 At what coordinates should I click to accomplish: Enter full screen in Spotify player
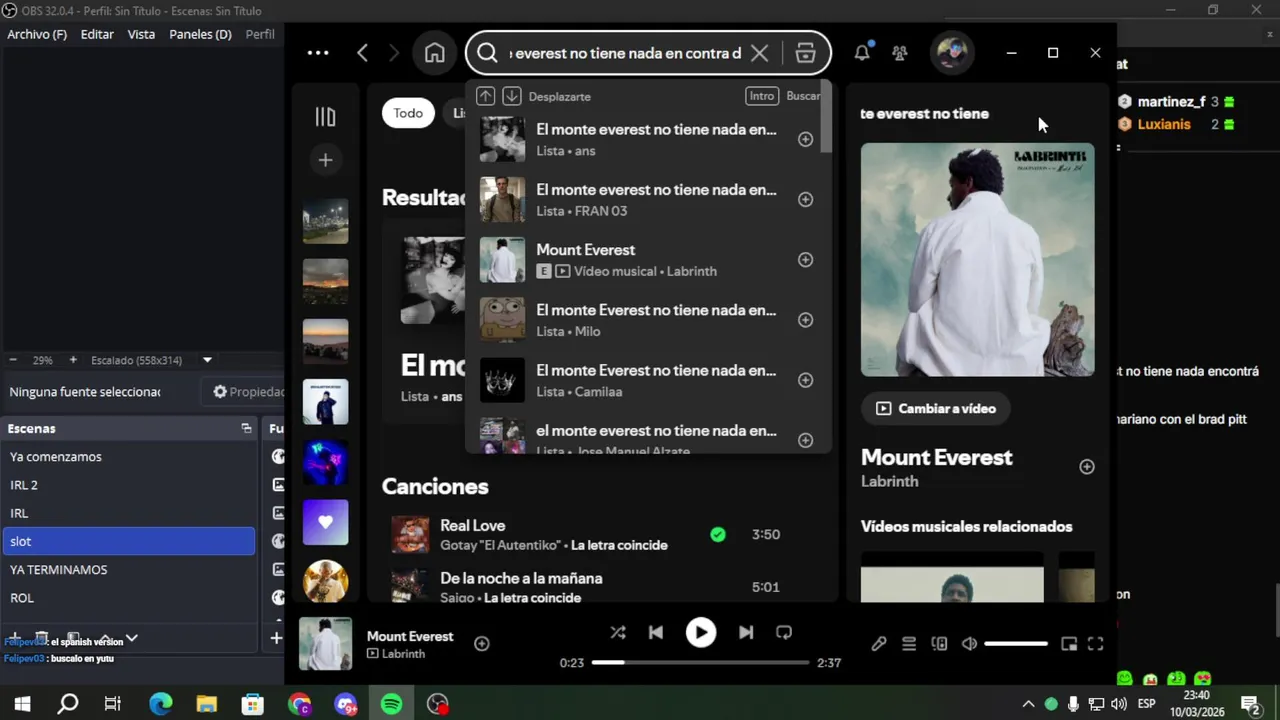coord(1095,644)
